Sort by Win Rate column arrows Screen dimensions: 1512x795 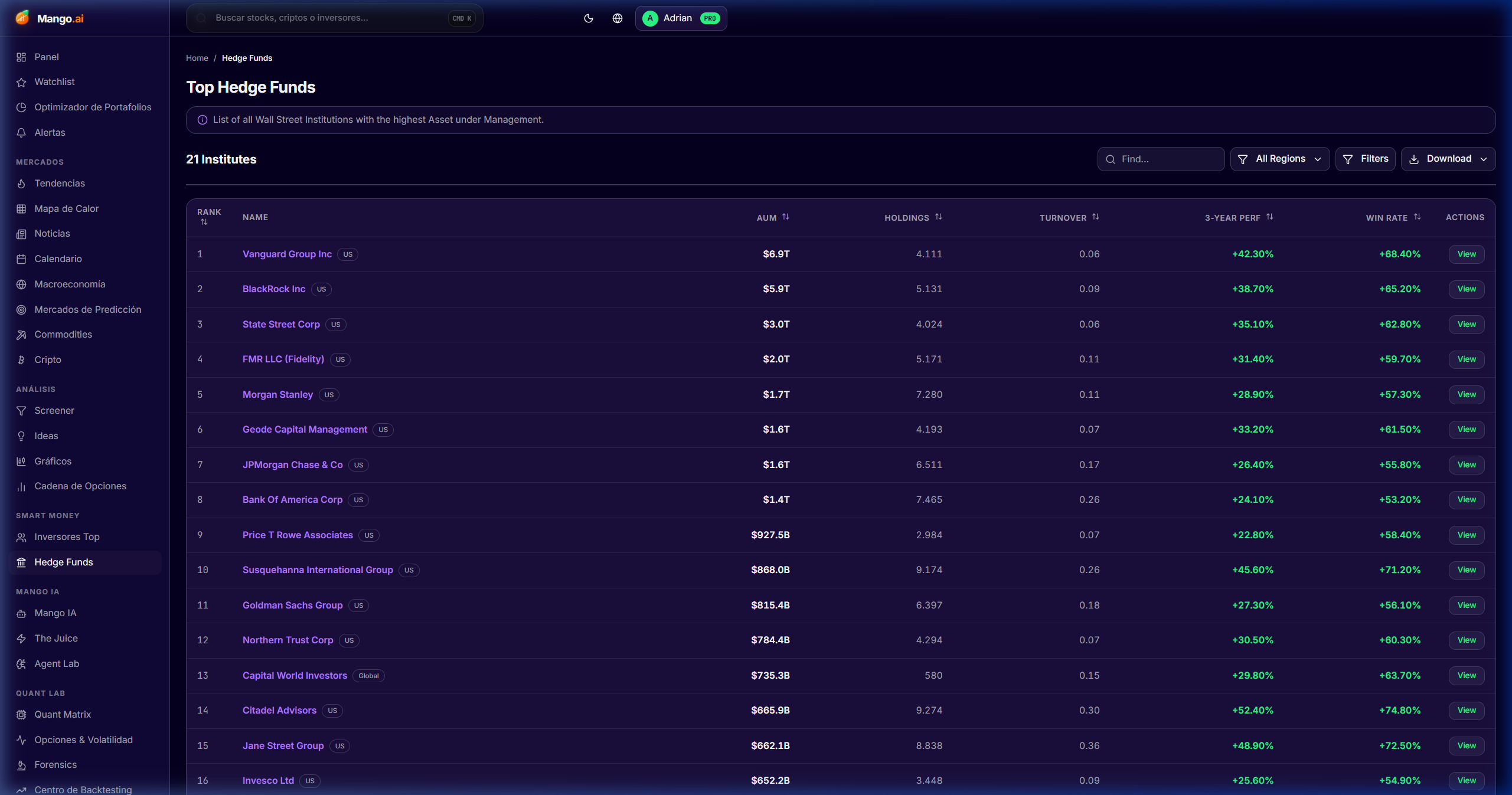[1417, 217]
